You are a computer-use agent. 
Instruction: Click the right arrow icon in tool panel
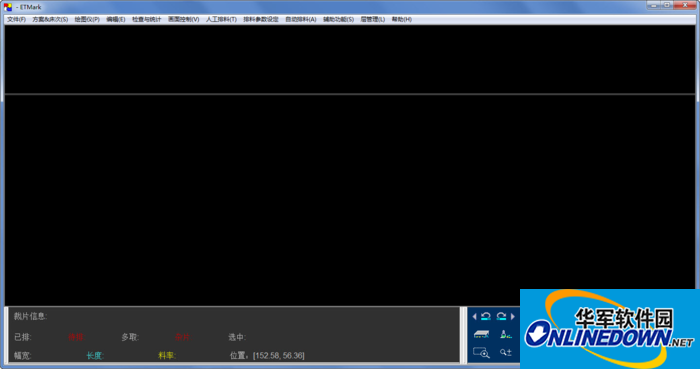coord(513,316)
